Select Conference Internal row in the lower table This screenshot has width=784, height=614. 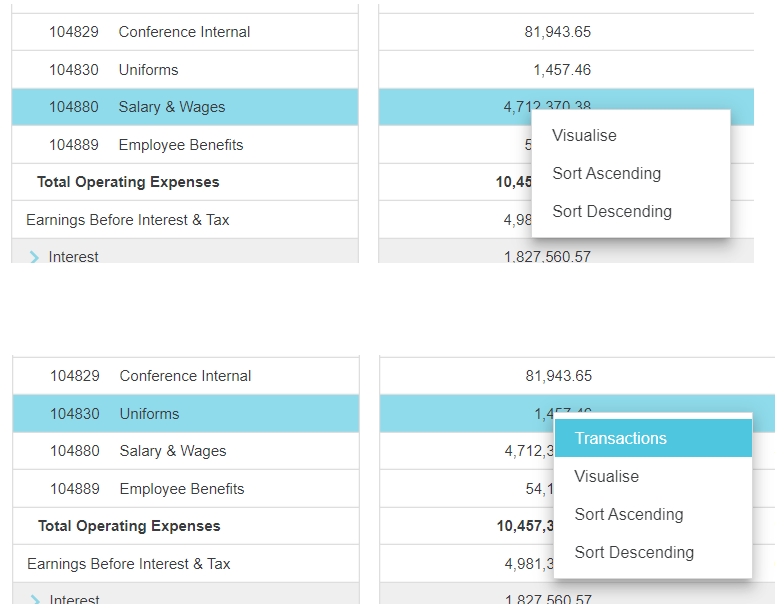185,376
